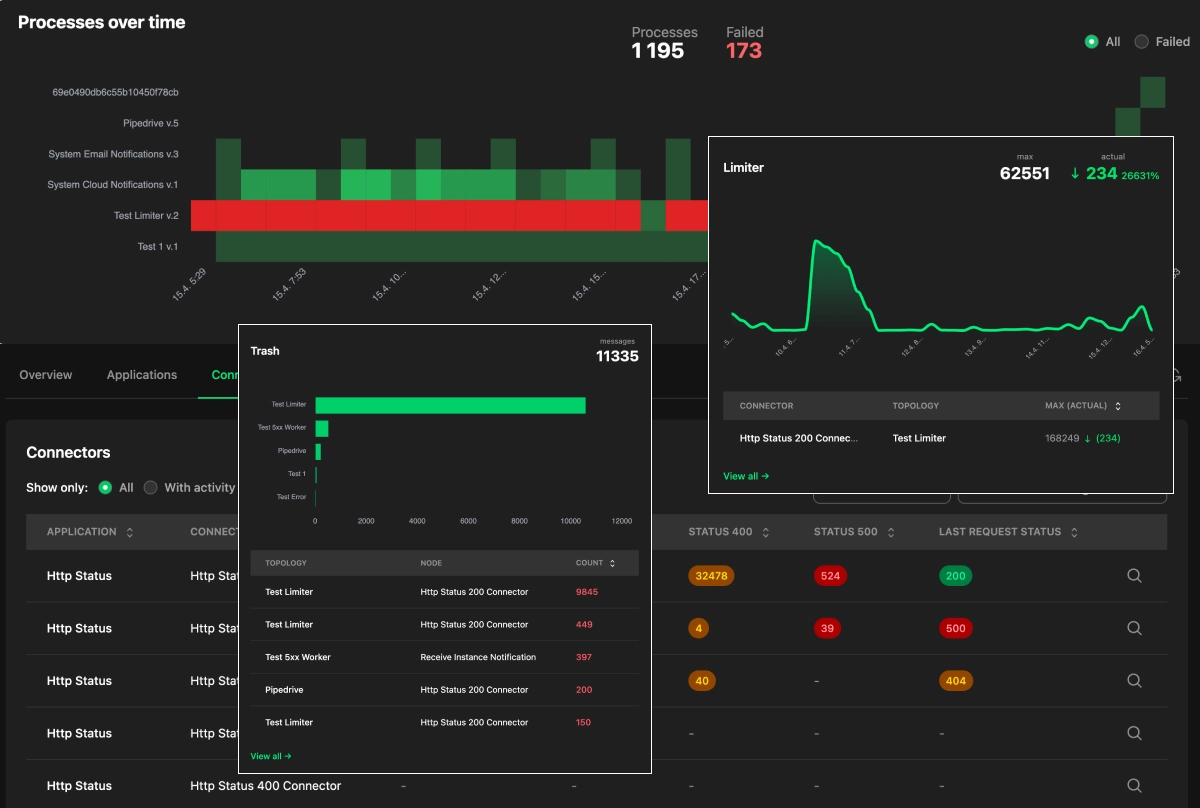The width and height of the screenshot is (1200, 808).
Task: Click the green 200 last request badge
Action: [x=956, y=576]
